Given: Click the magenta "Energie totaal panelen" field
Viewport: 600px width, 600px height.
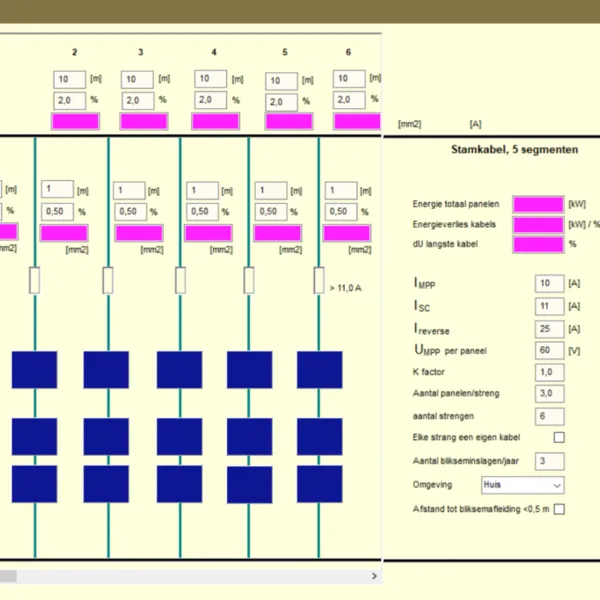Looking at the screenshot, I should coord(538,204).
